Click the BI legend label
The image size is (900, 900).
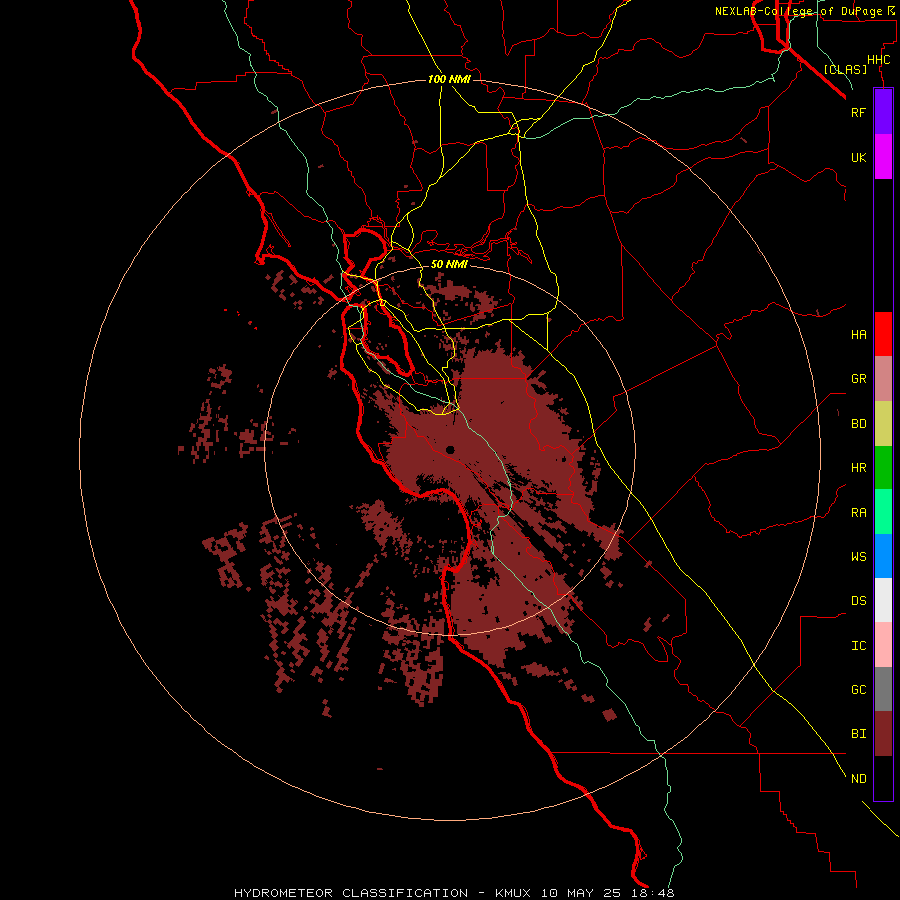(x=858, y=734)
